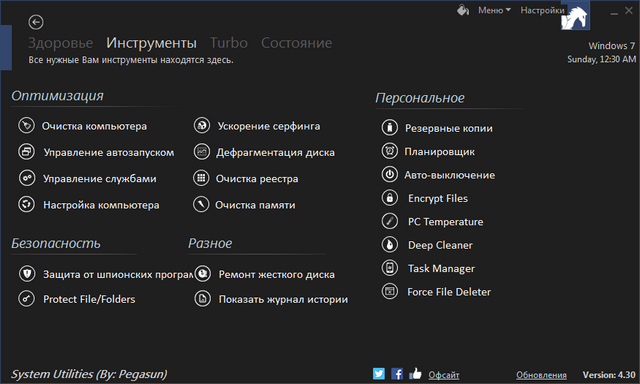Open Protect File/Folders label
This screenshot has height=384, width=640.
89,299
